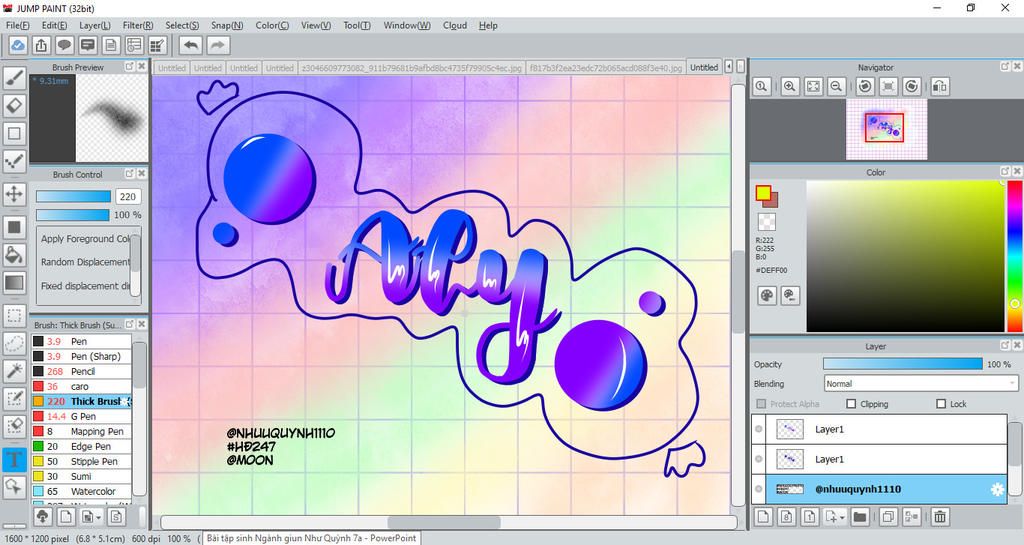Image resolution: width=1024 pixels, height=545 pixels.
Task: Enable the Clipping checkbox
Action: [x=851, y=404]
